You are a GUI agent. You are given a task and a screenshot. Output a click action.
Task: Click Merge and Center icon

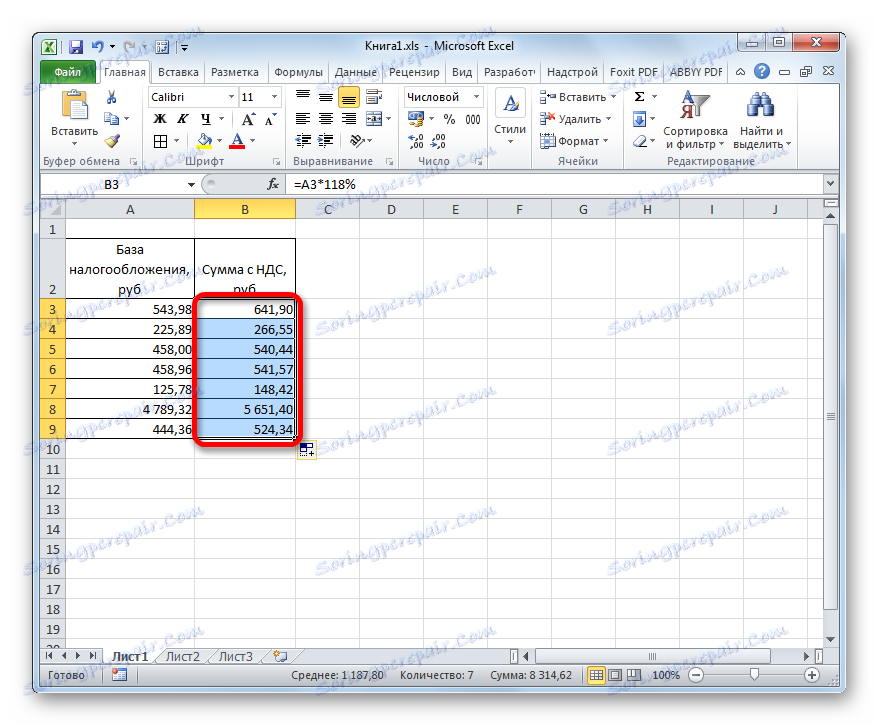click(374, 119)
